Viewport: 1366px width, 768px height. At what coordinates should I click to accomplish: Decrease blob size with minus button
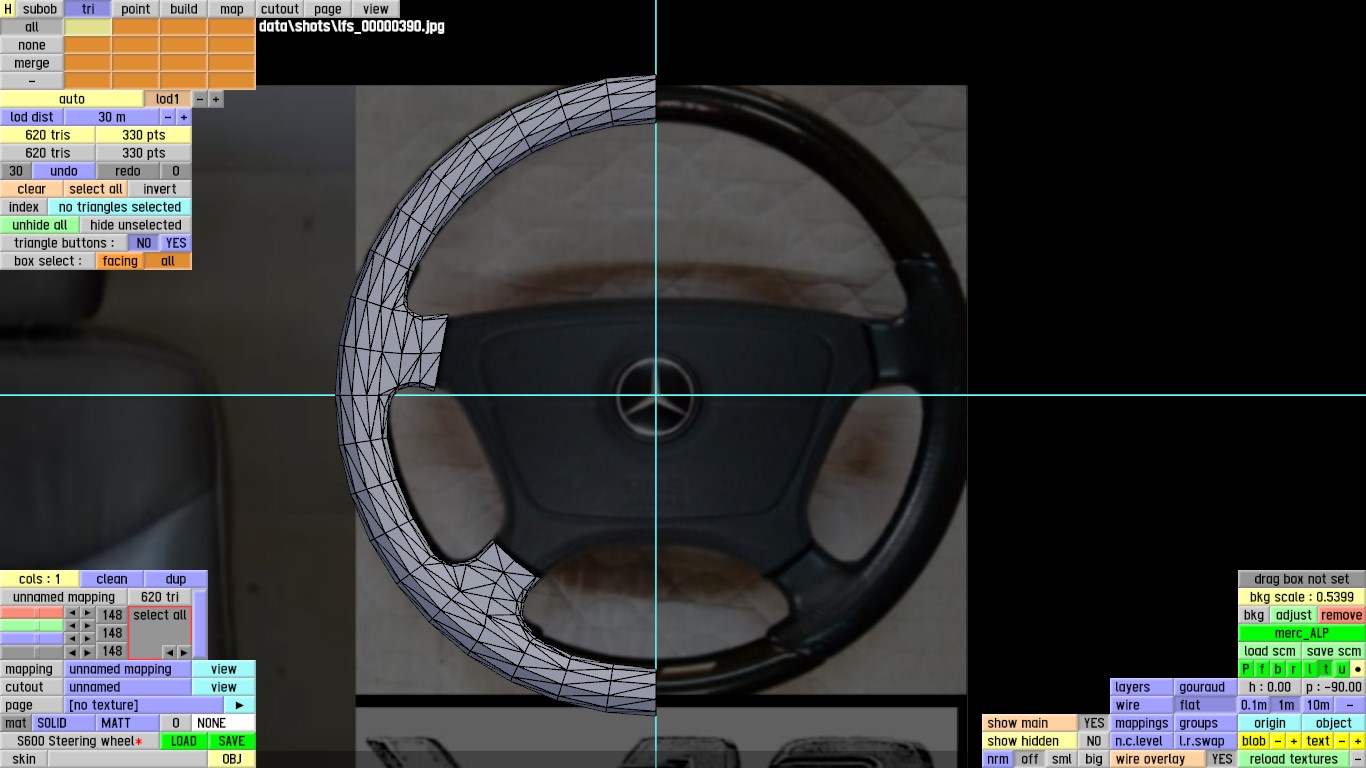pyautogui.click(x=1278, y=741)
